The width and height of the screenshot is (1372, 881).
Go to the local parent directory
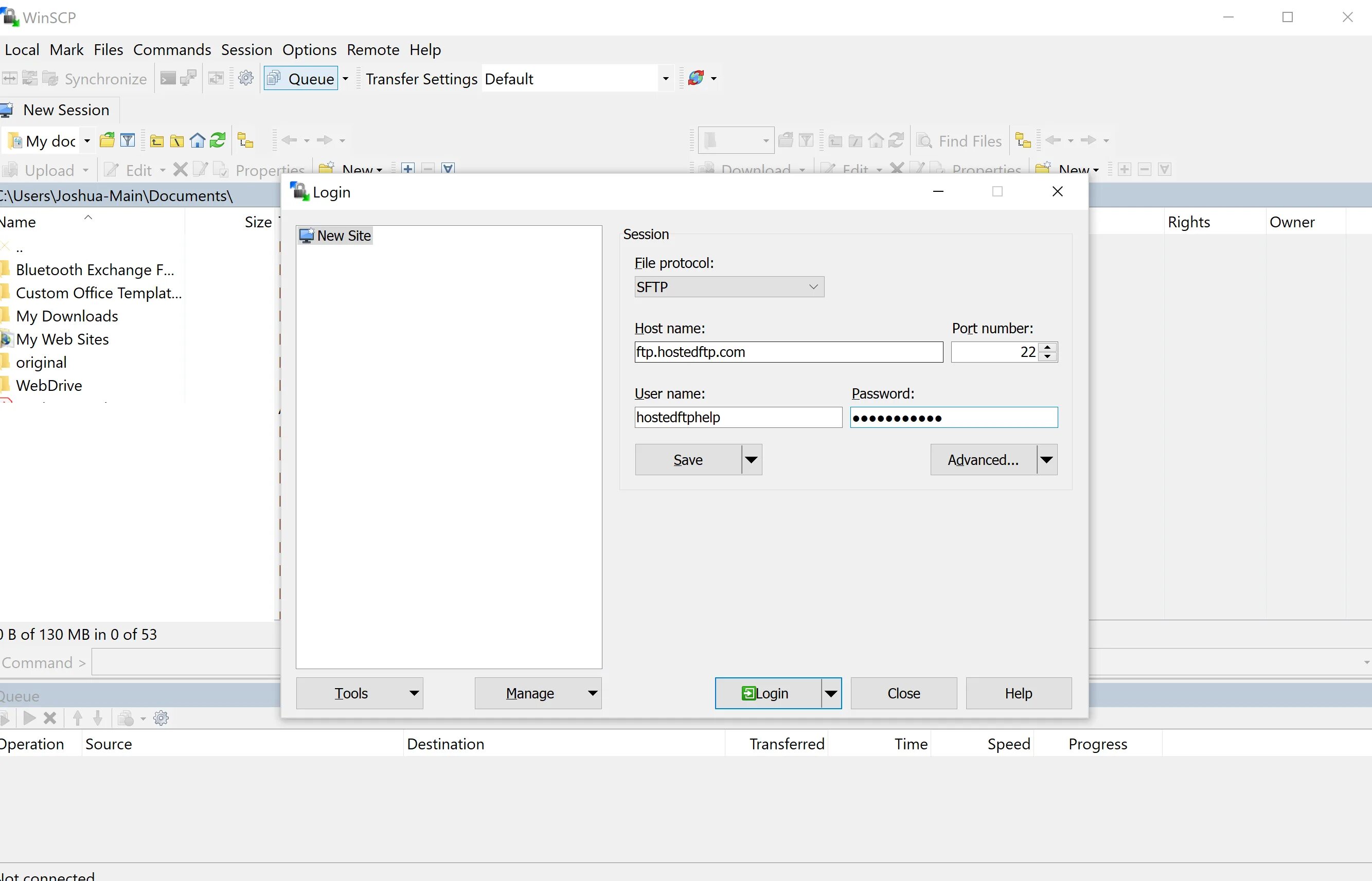[156, 141]
